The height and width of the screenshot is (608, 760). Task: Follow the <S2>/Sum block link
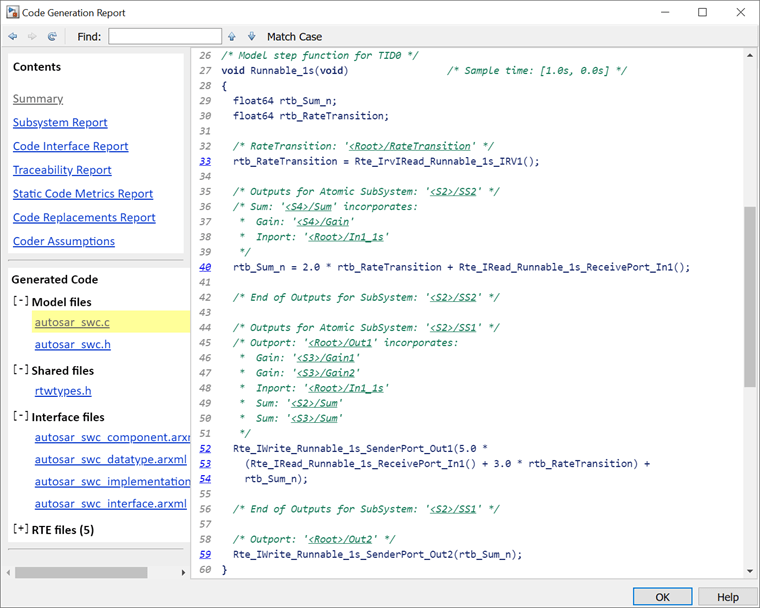tap(315, 403)
